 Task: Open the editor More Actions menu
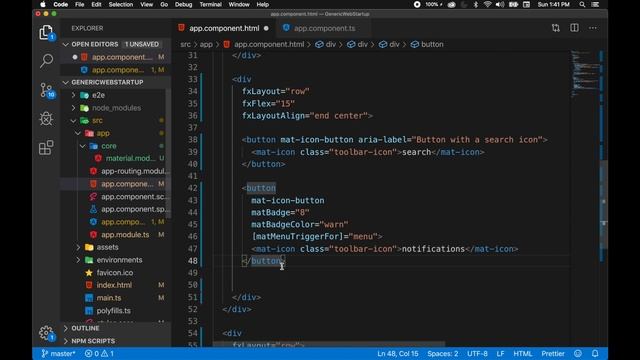[593, 28]
